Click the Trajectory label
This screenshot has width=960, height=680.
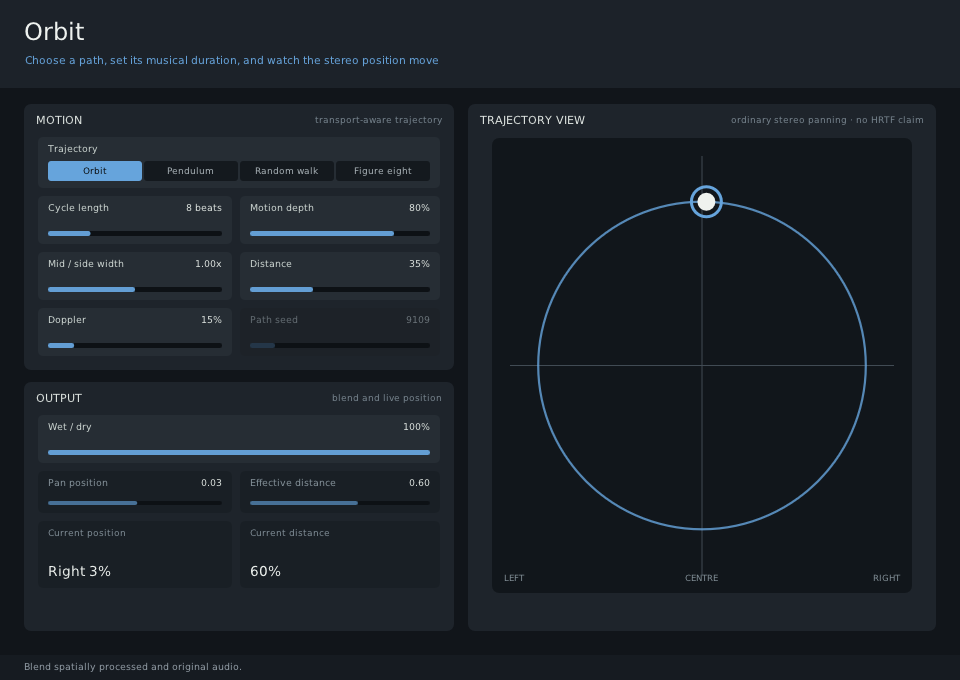coord(72,149)
